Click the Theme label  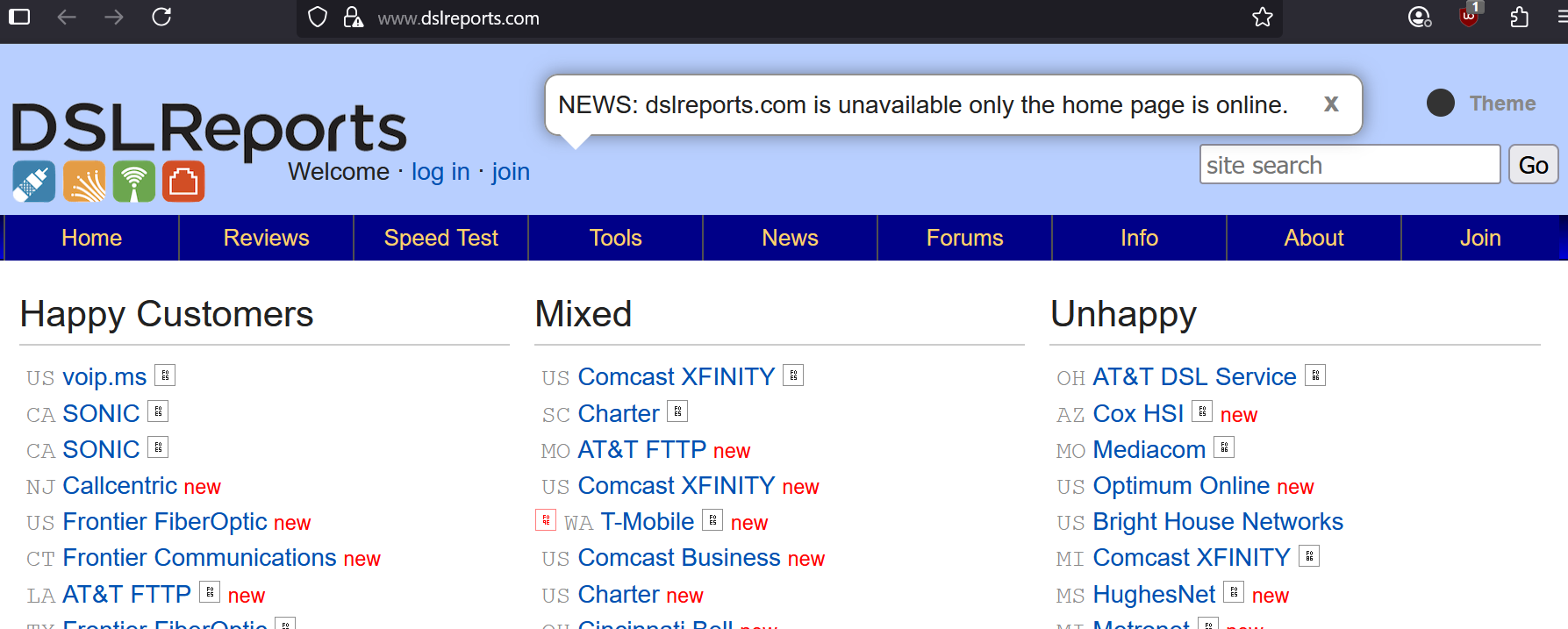tap(1502, 103)
